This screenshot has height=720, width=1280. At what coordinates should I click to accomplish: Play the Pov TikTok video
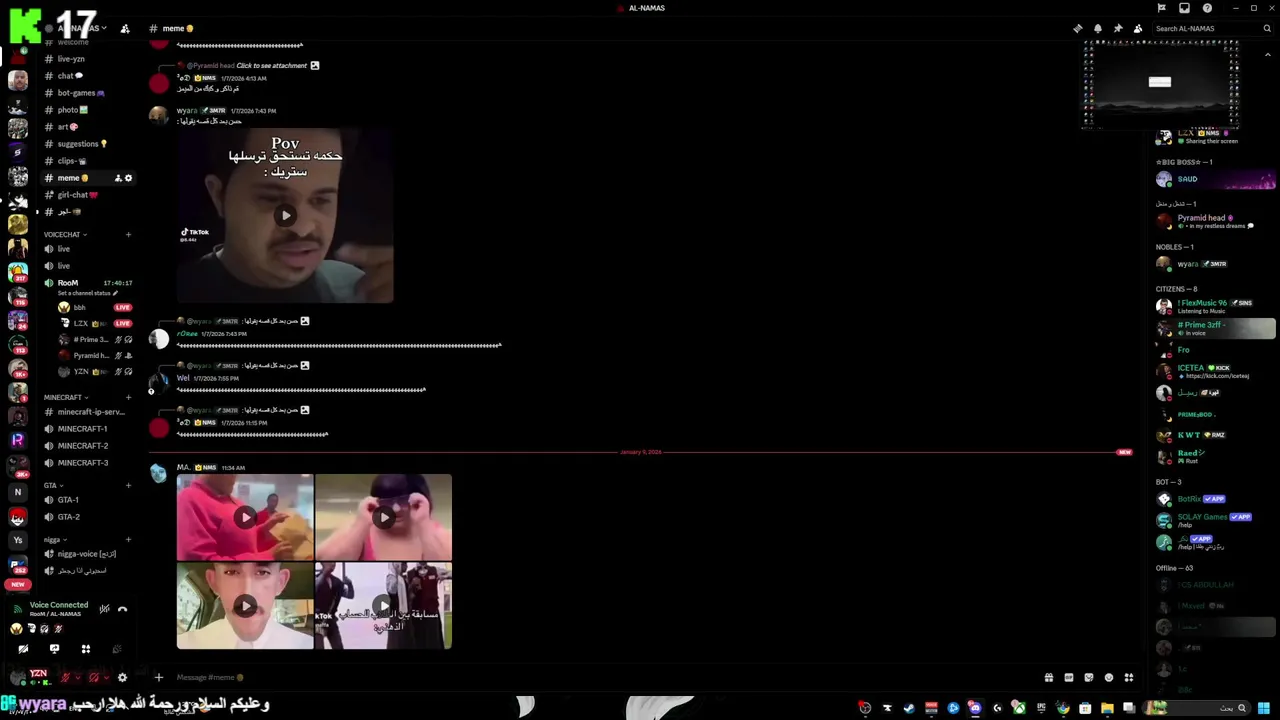[x=285, y=215]
